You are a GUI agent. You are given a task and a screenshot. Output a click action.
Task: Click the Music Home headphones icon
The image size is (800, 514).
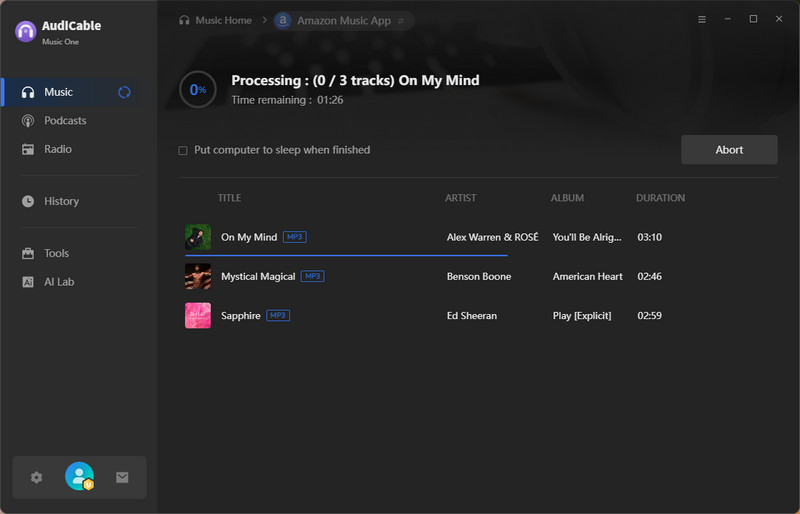(184, 20)
